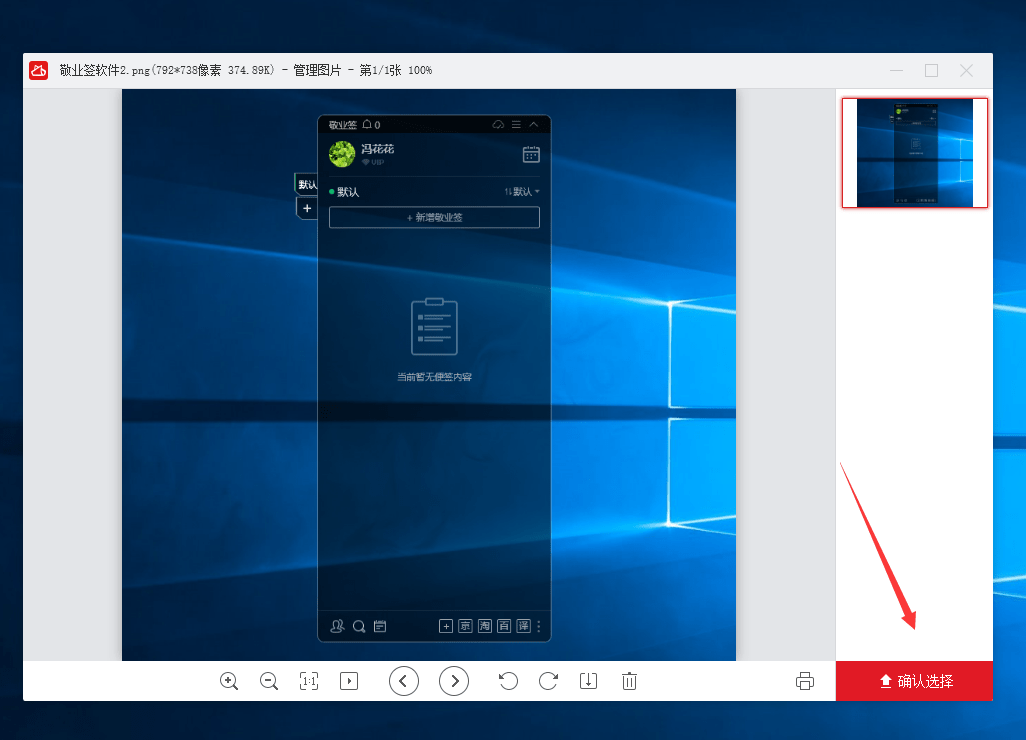Maximize the image manager window
This screenshot has width=1026, height=740.
point(931,70)
